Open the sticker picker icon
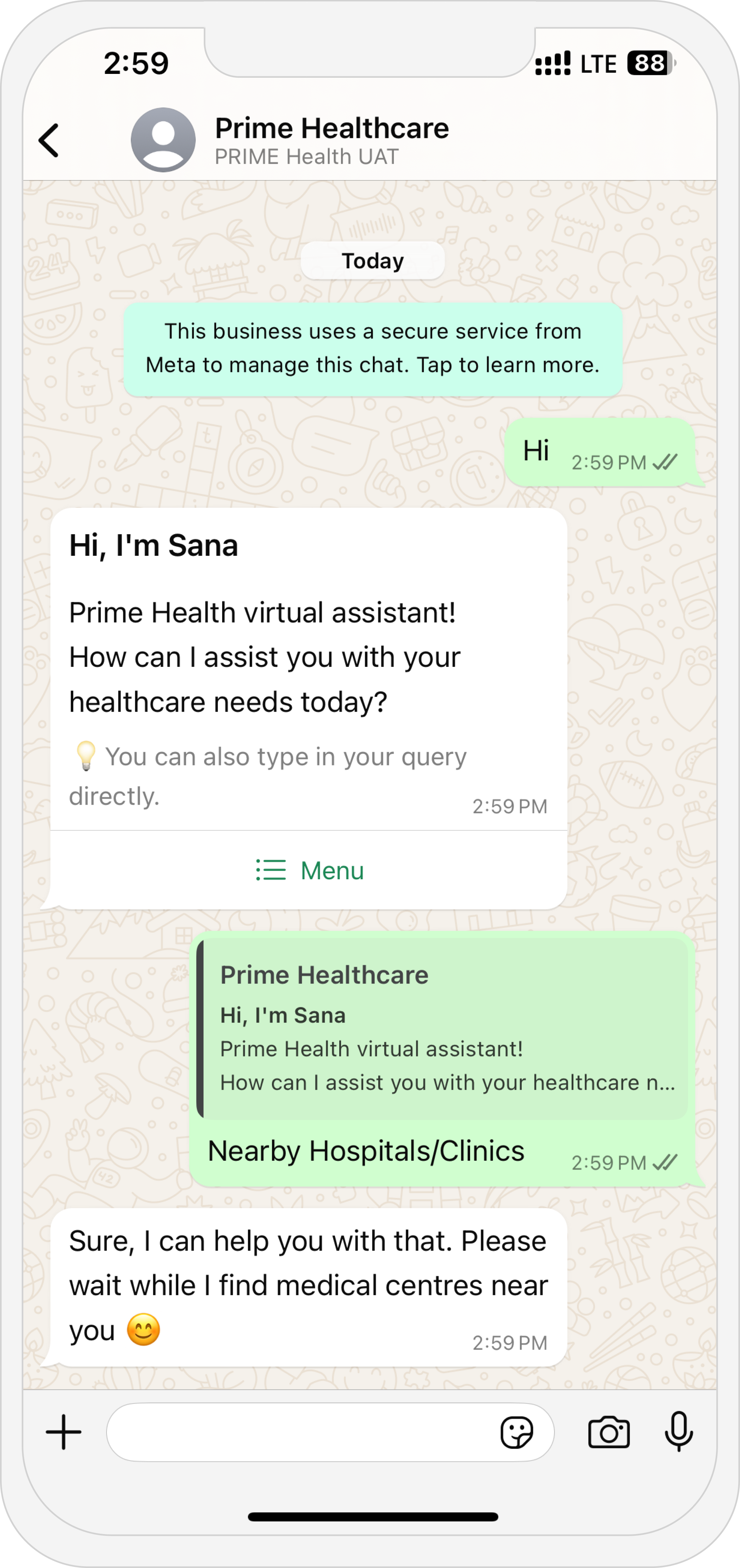 (516, 1432)
